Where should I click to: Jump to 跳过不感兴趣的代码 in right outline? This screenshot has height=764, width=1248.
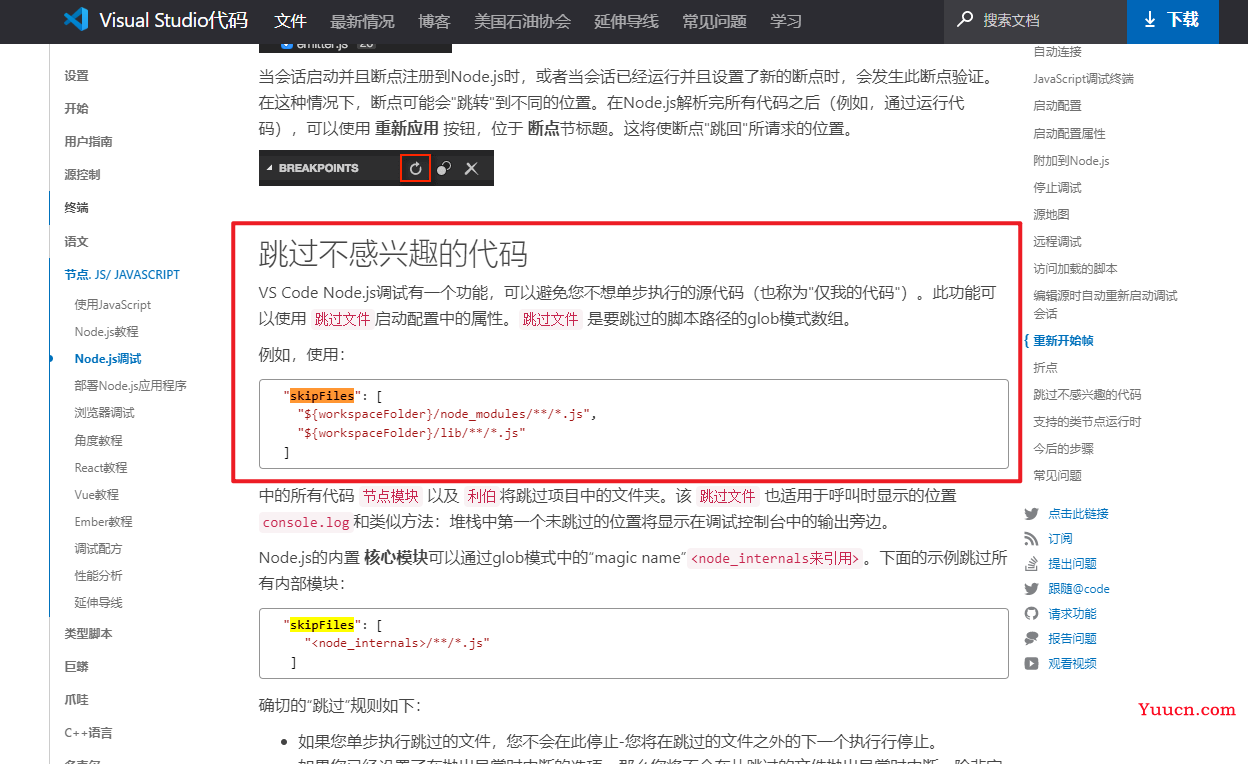(1087, 394)
